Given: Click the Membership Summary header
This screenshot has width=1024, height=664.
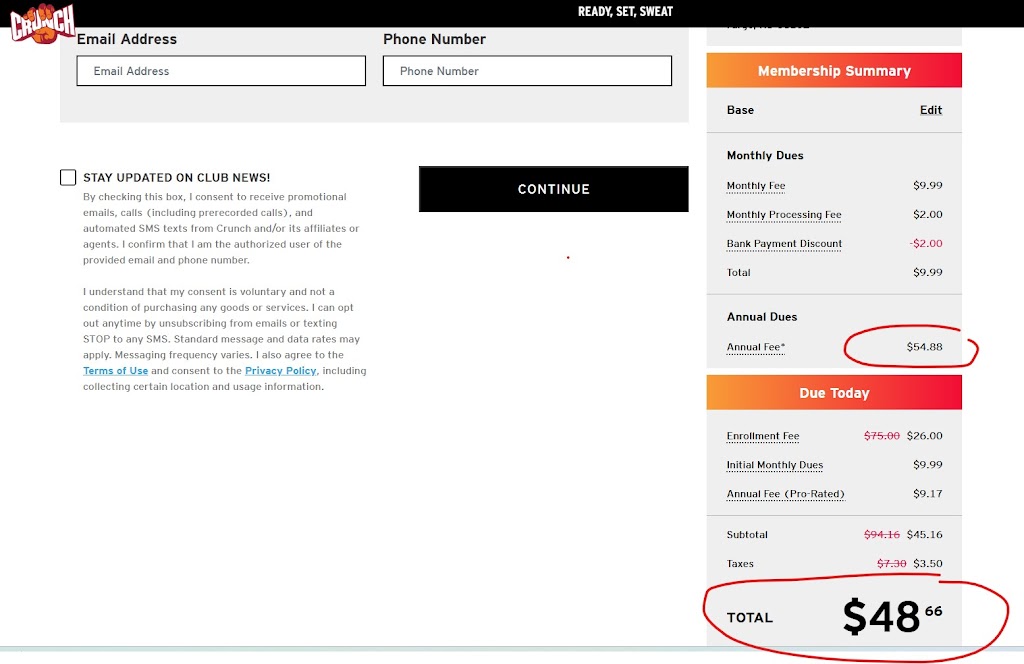Looking at the screenshot, I should [x=834, y=71].
